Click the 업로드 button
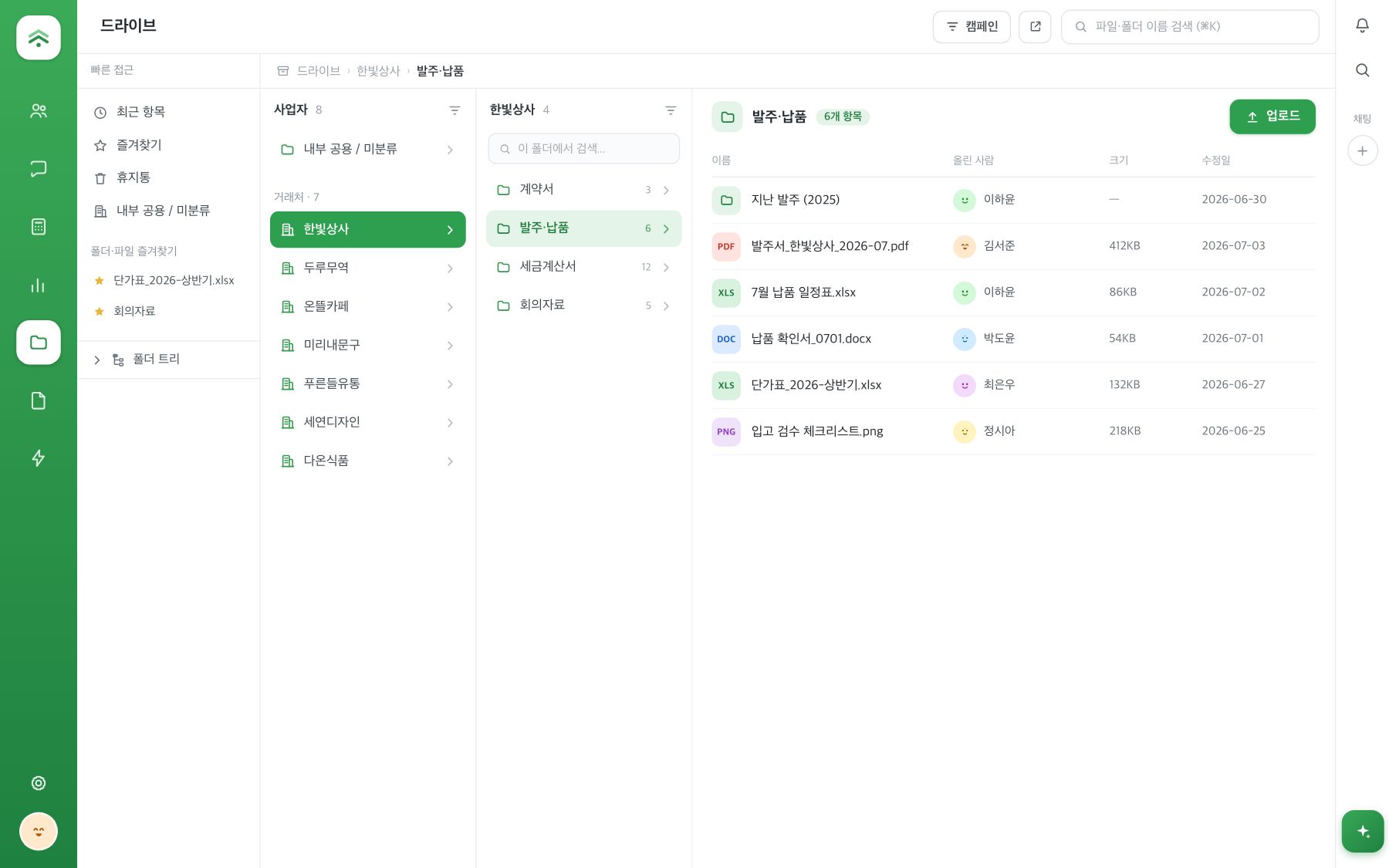The height and width of the screenshot is (868, 1389). click(x=1272, y=117)
